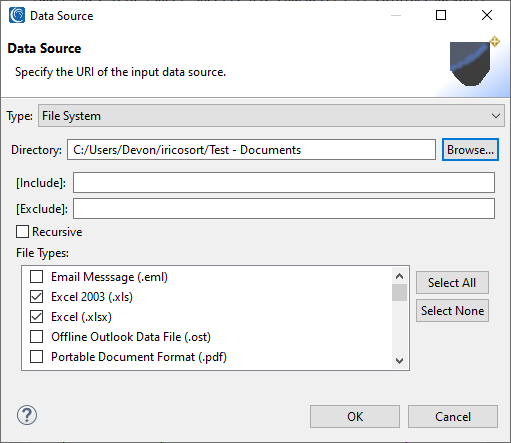Viewport: 511px width, 443px height.
Task: Click the Browse... button
Action: click(x=470, y=150)
